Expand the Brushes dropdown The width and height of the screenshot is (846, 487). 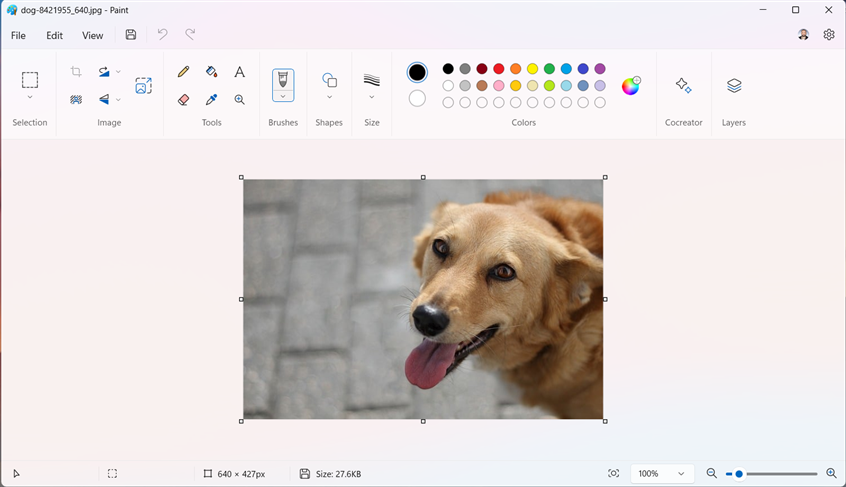(283, 97)
